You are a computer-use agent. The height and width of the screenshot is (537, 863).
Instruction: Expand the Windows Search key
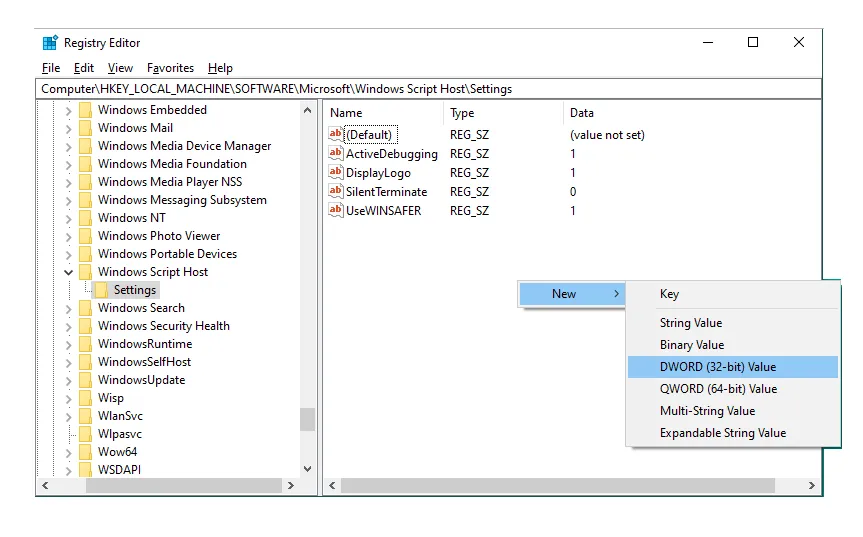[x=68, y=309]
